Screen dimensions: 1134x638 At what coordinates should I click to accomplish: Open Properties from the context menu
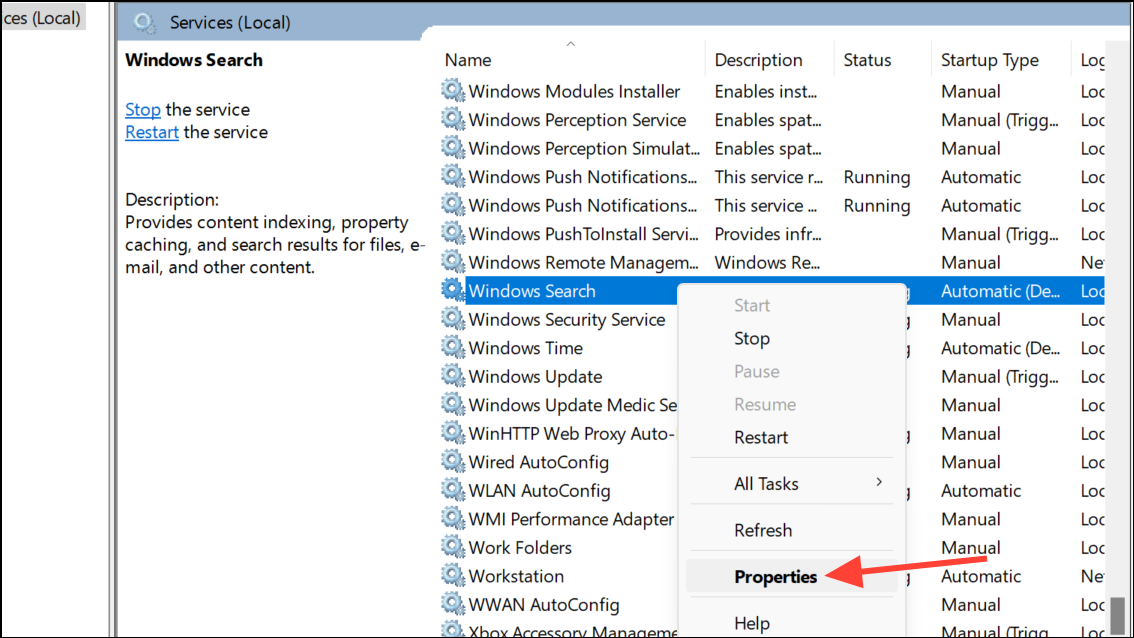792,577
